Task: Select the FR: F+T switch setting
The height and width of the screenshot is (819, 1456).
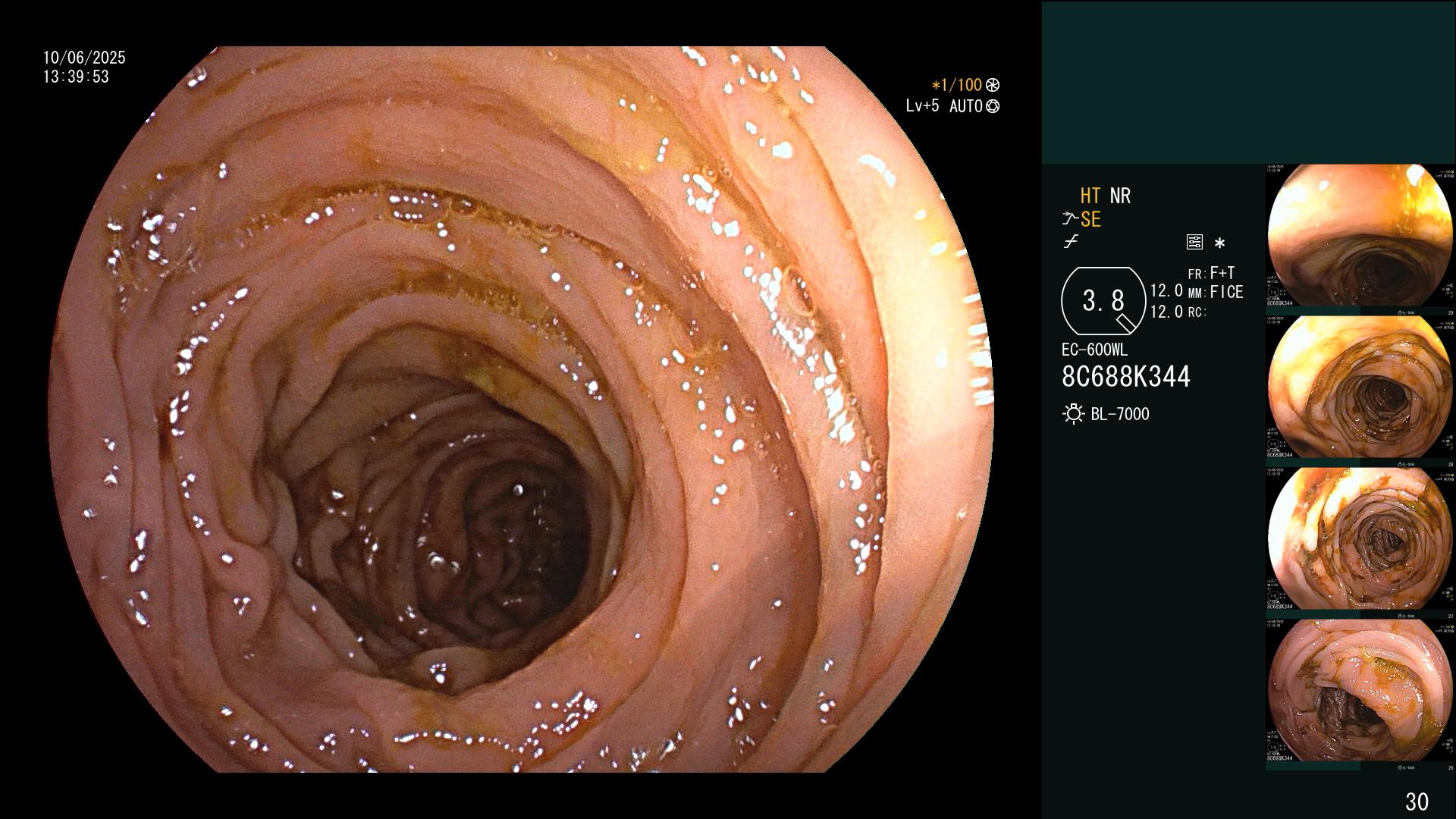Action: 1211,273
